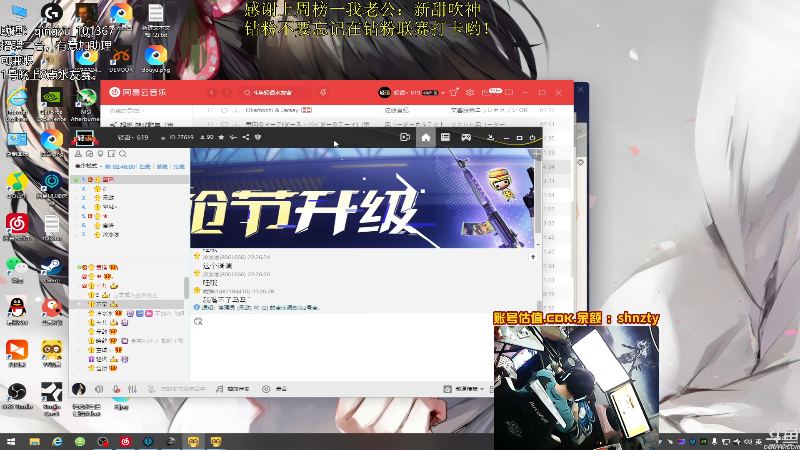Open the Steam desktop shortcut
The image size is (800, 450).
52,269
